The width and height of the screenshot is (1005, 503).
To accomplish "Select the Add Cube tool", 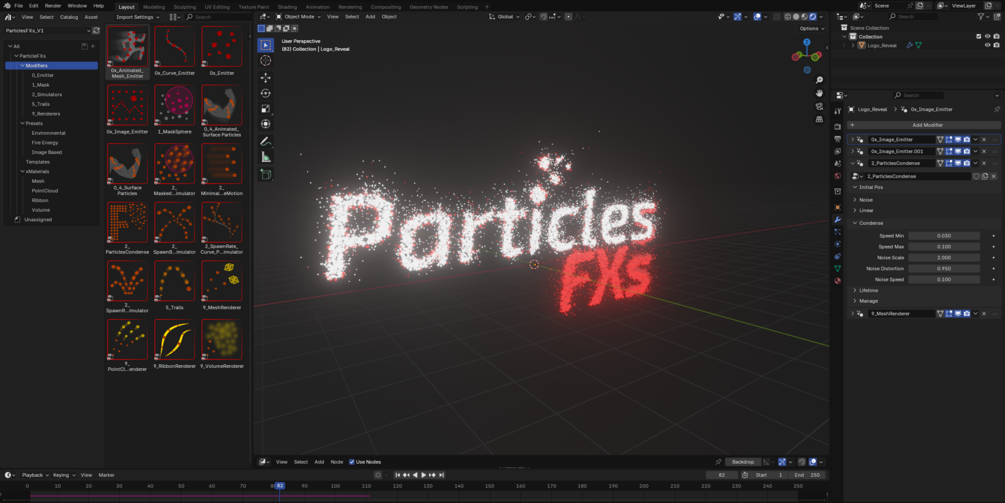I will (x=265, y=174).
